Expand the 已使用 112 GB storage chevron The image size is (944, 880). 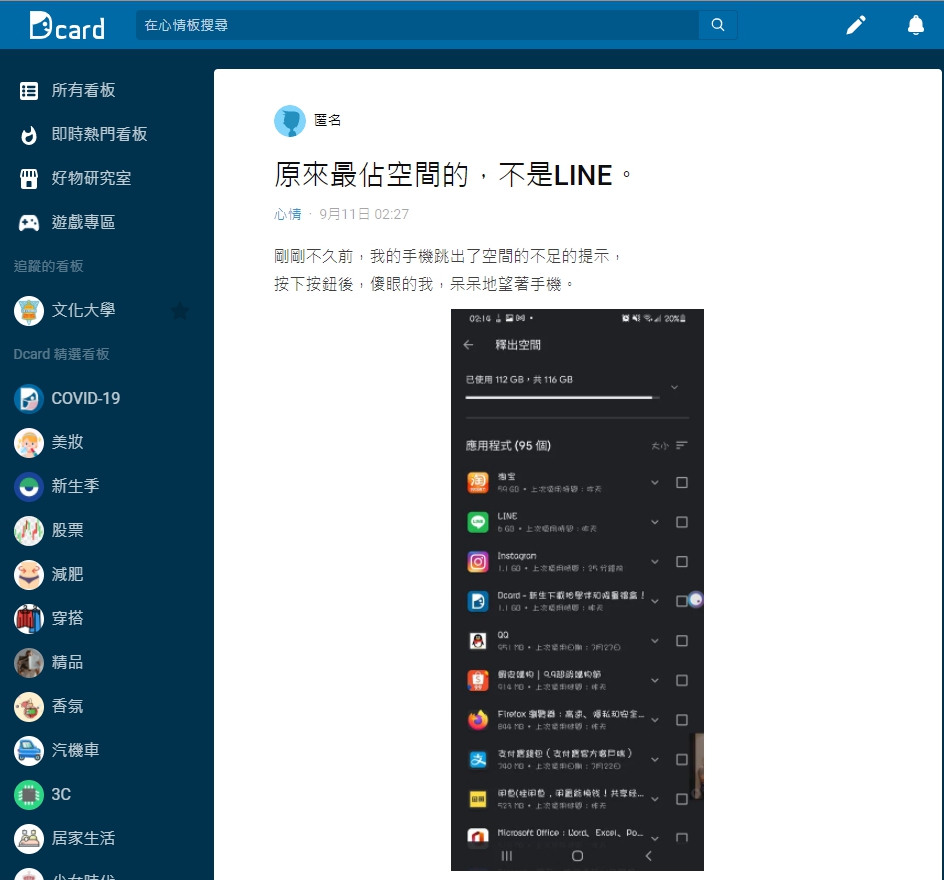[674, 387]
